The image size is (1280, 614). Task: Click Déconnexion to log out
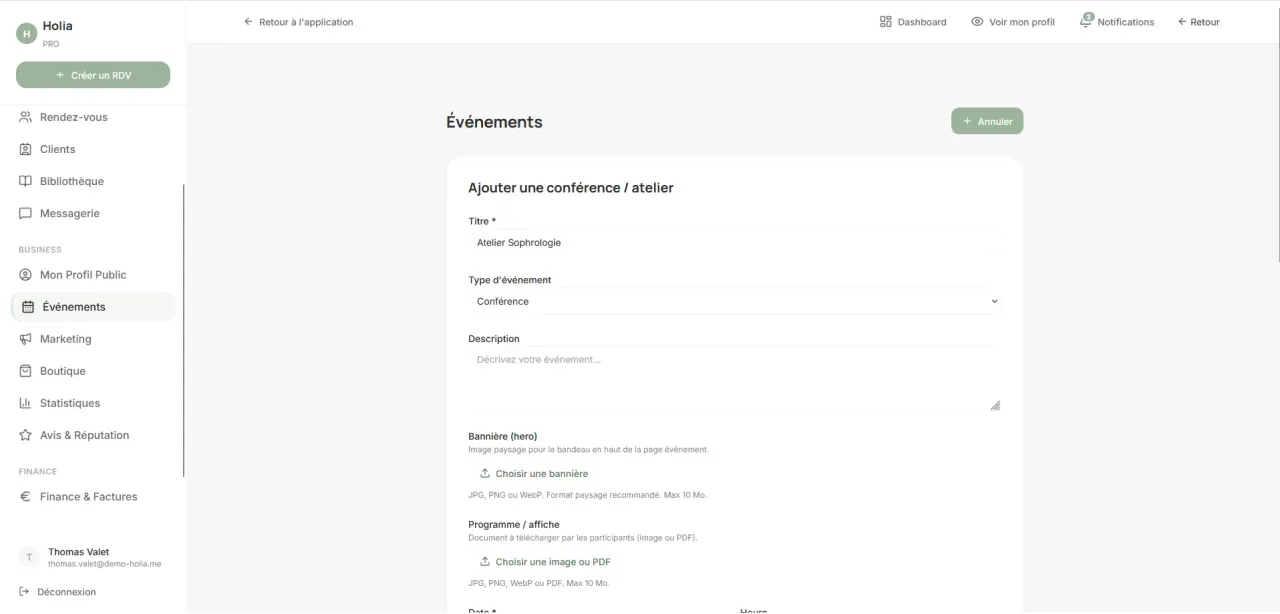click(x=58, y=592)
